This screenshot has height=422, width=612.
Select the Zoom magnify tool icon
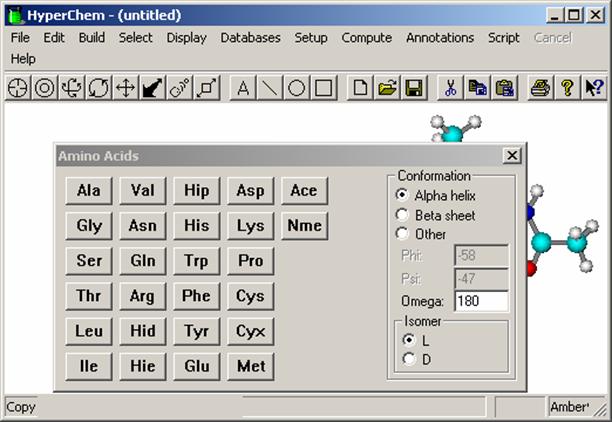point(180,88)
